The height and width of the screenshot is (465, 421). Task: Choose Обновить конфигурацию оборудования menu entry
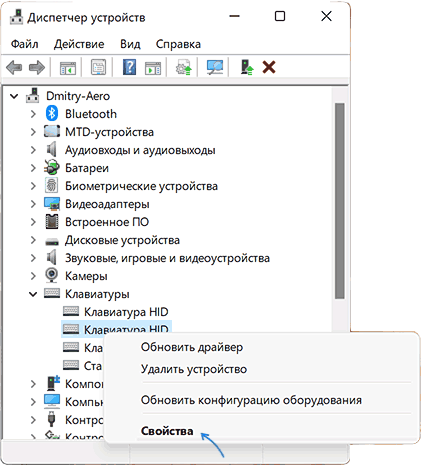point(251,400)
